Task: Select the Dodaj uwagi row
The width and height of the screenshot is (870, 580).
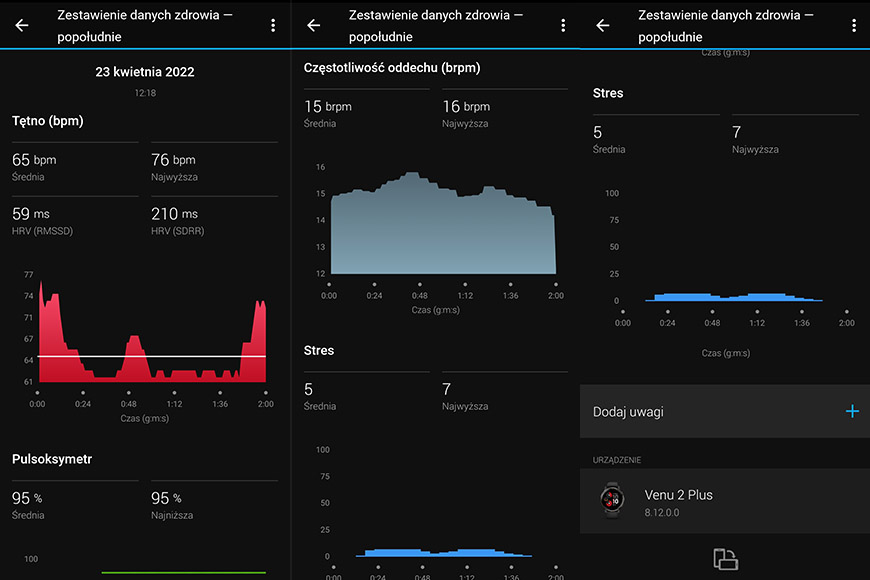Action: pyautogui.click(x=725, y=411)
